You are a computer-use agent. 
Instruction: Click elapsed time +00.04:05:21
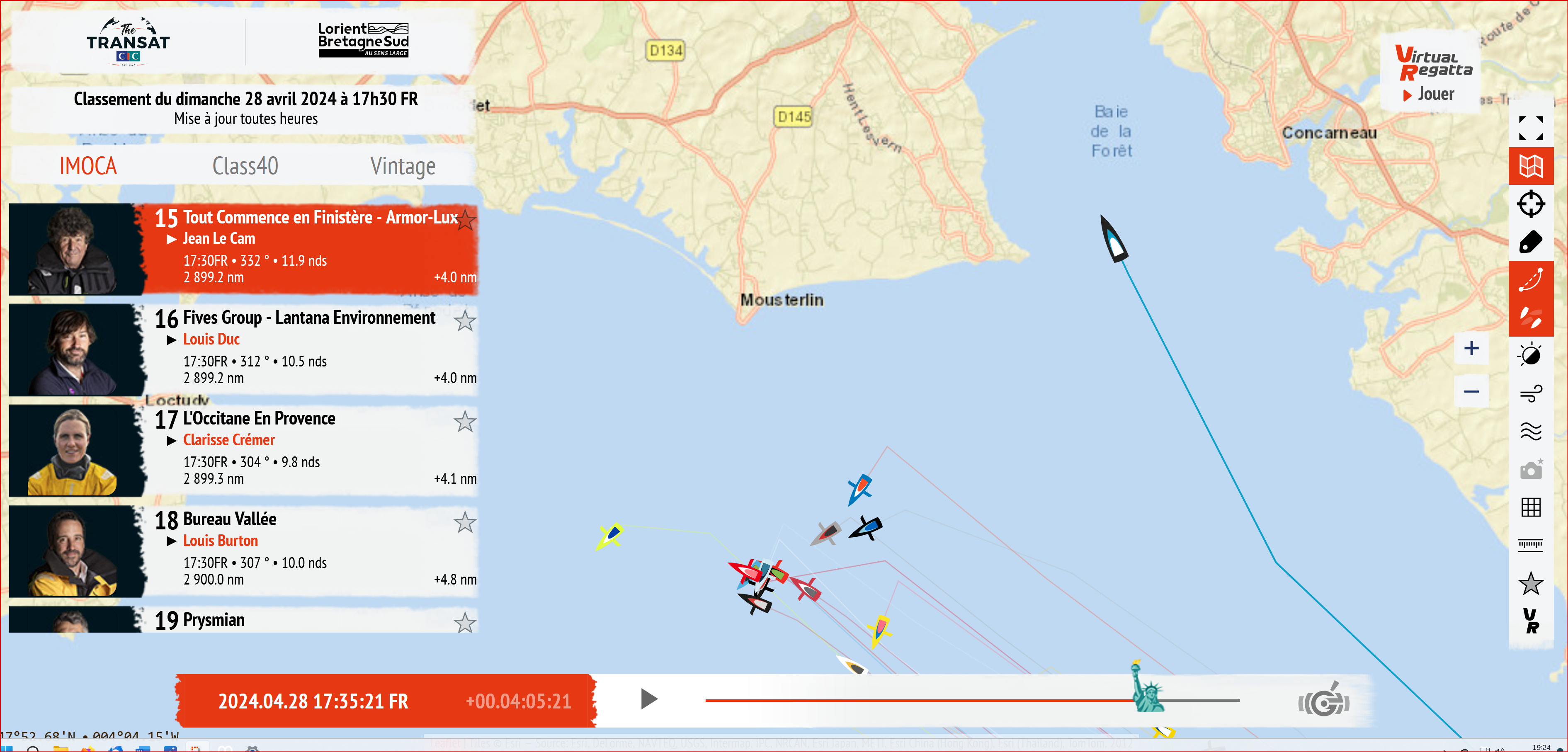(x=519, y=701)
